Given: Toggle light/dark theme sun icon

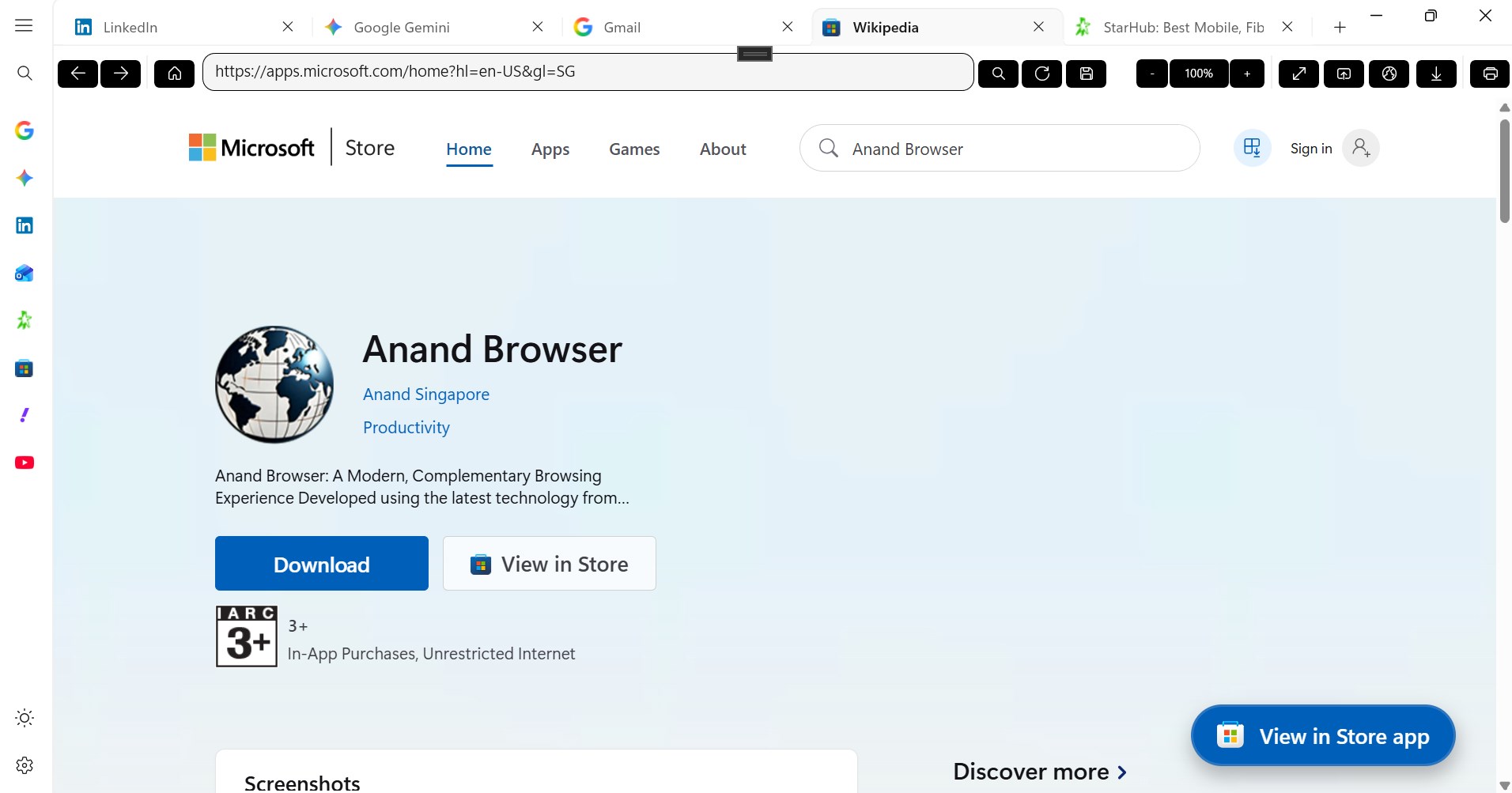Looking at the screenshot, I should [x=25, y=718].
